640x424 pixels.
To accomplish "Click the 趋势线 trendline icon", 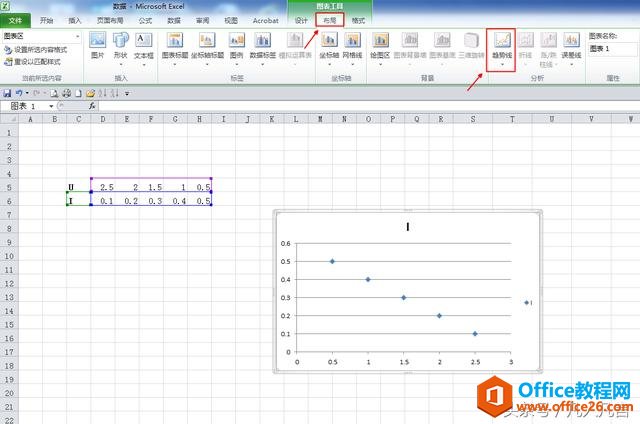I will [502, 40].
